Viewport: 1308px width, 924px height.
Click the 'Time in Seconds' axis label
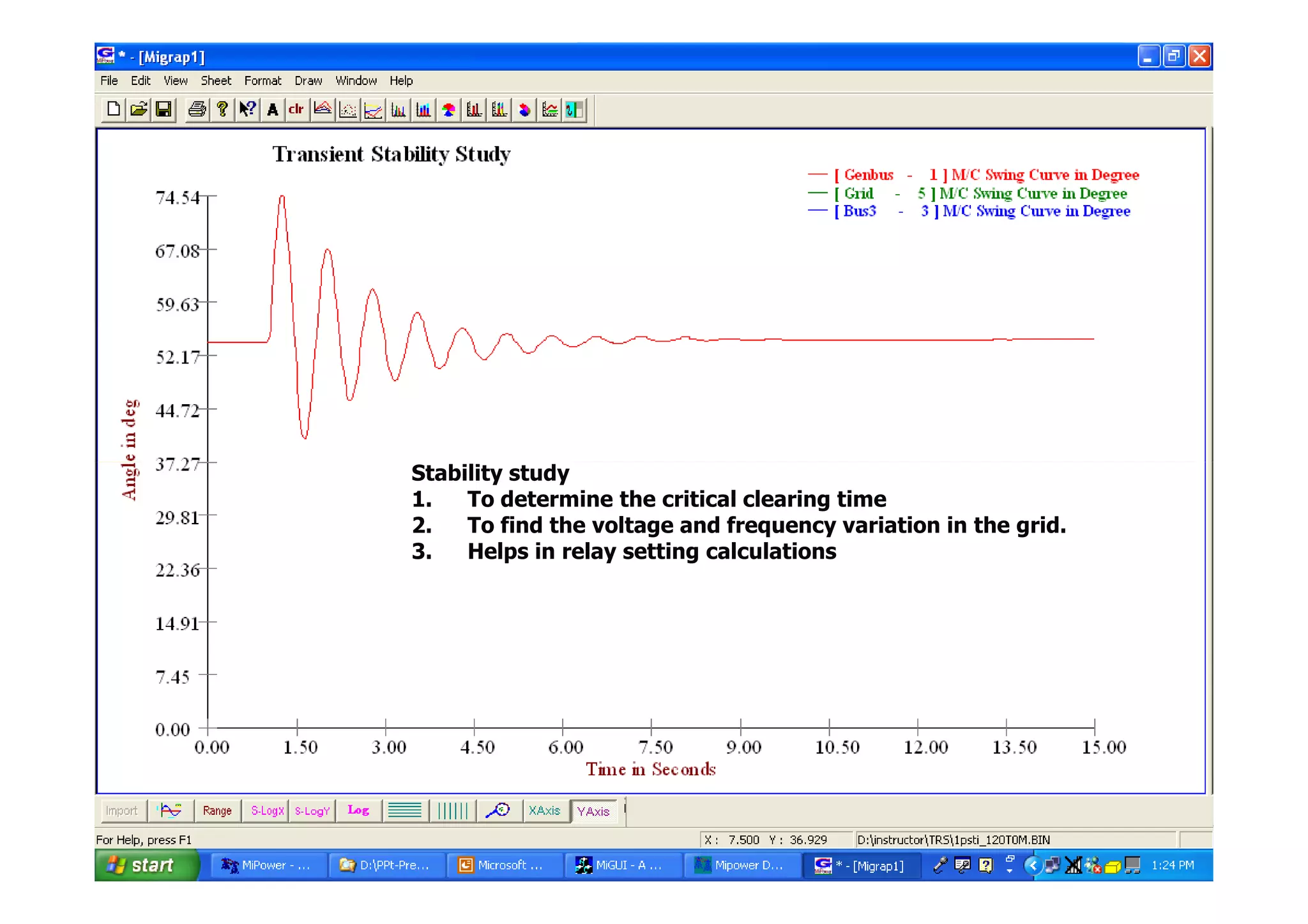point(651,769)
